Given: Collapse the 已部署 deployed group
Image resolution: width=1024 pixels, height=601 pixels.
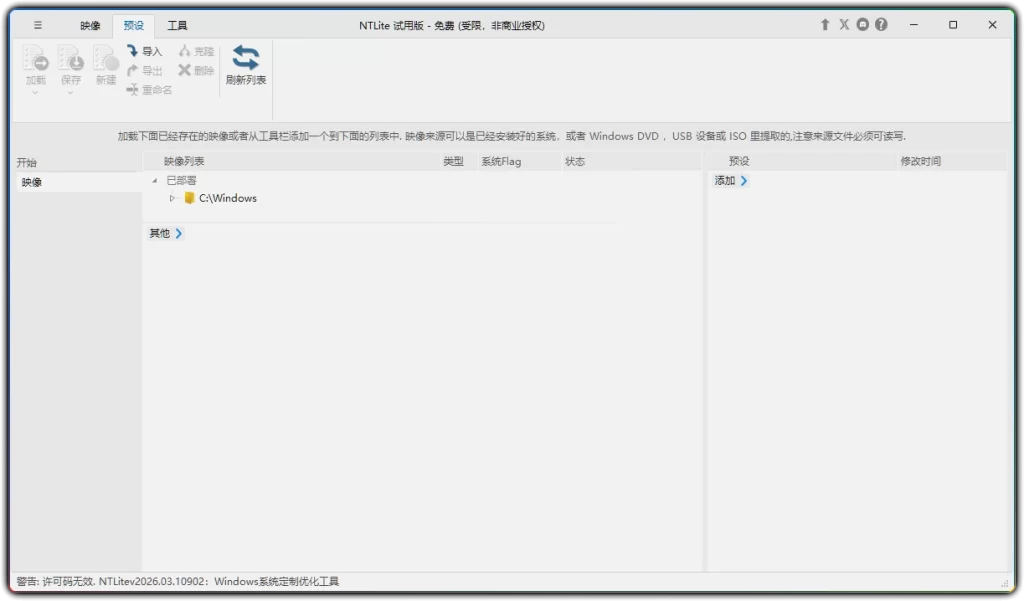Looking at the screenshot, I should [x=155, y=180].
